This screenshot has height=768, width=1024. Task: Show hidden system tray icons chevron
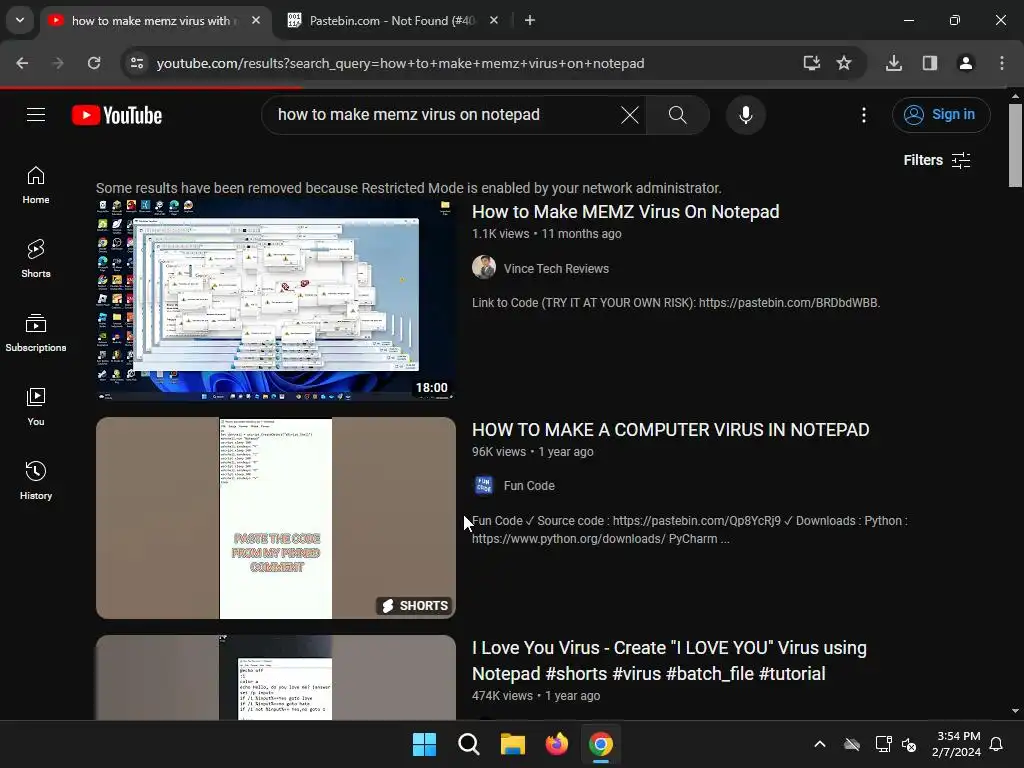[x=820, y=744]
